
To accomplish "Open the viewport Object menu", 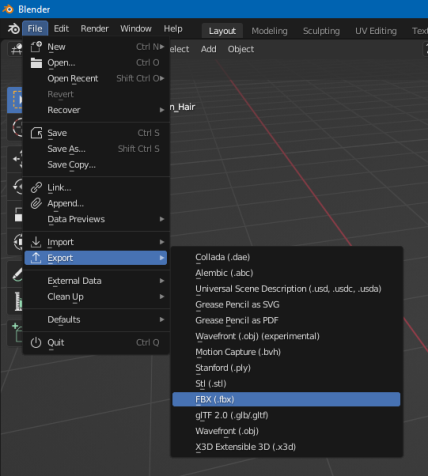I will tap(241, 49).
